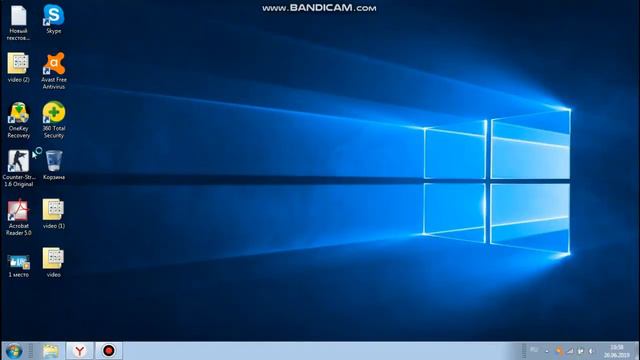Viewport: 640px width, 360px height.
Task: Show hidden tray icons arrow
Action: [547, 351]
